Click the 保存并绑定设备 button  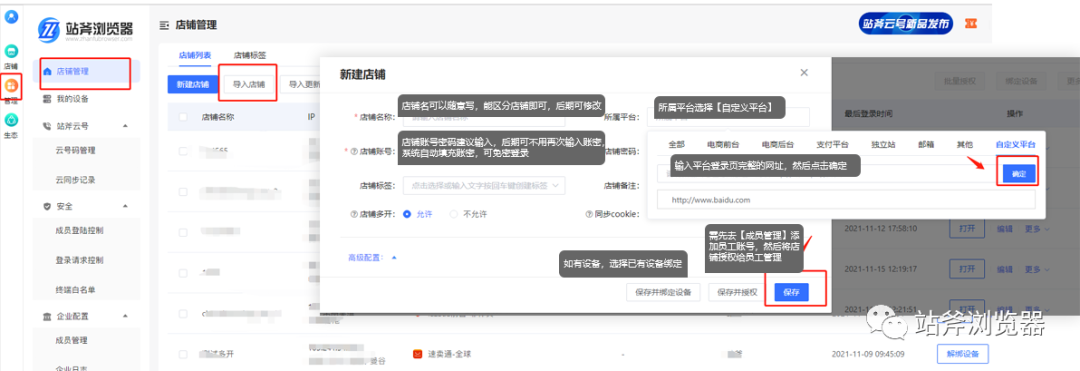click(663, 293)
